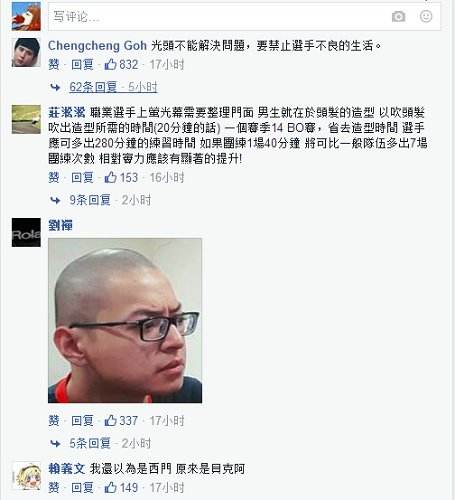Click reply arrow icon beside 62条回复

(x=55, y=87)
